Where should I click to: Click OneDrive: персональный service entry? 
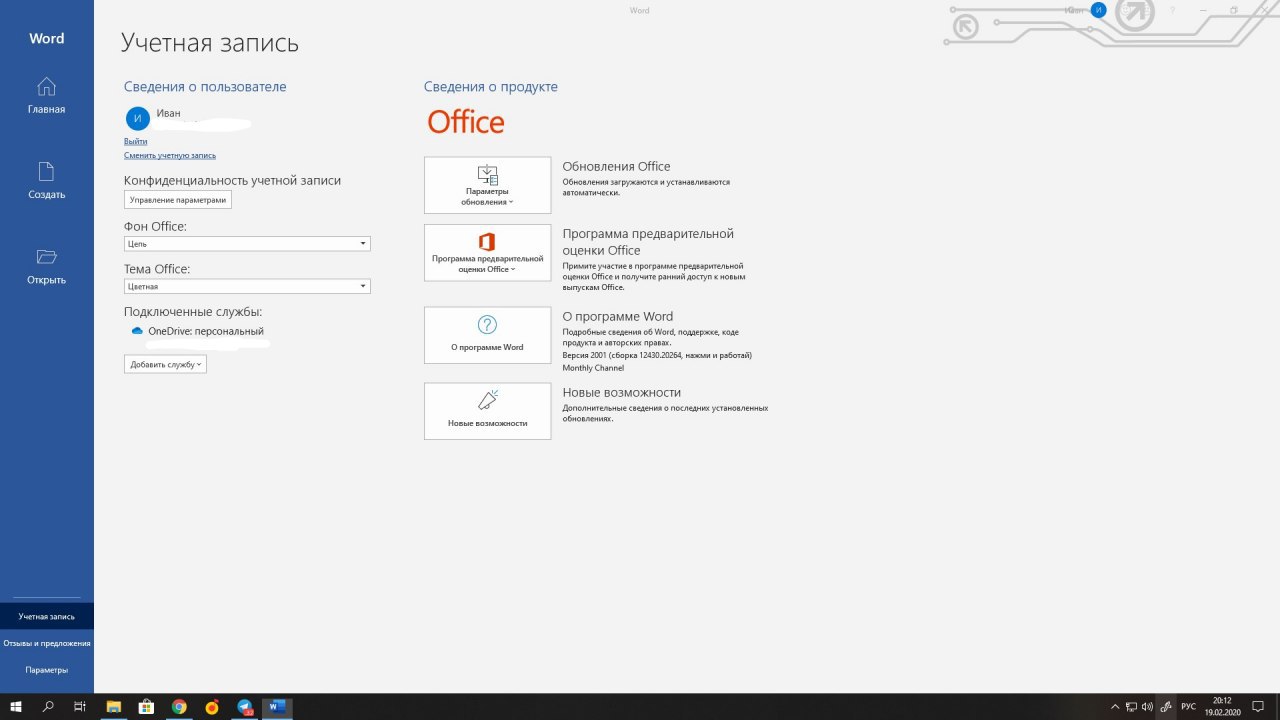[x=206, y=331]
